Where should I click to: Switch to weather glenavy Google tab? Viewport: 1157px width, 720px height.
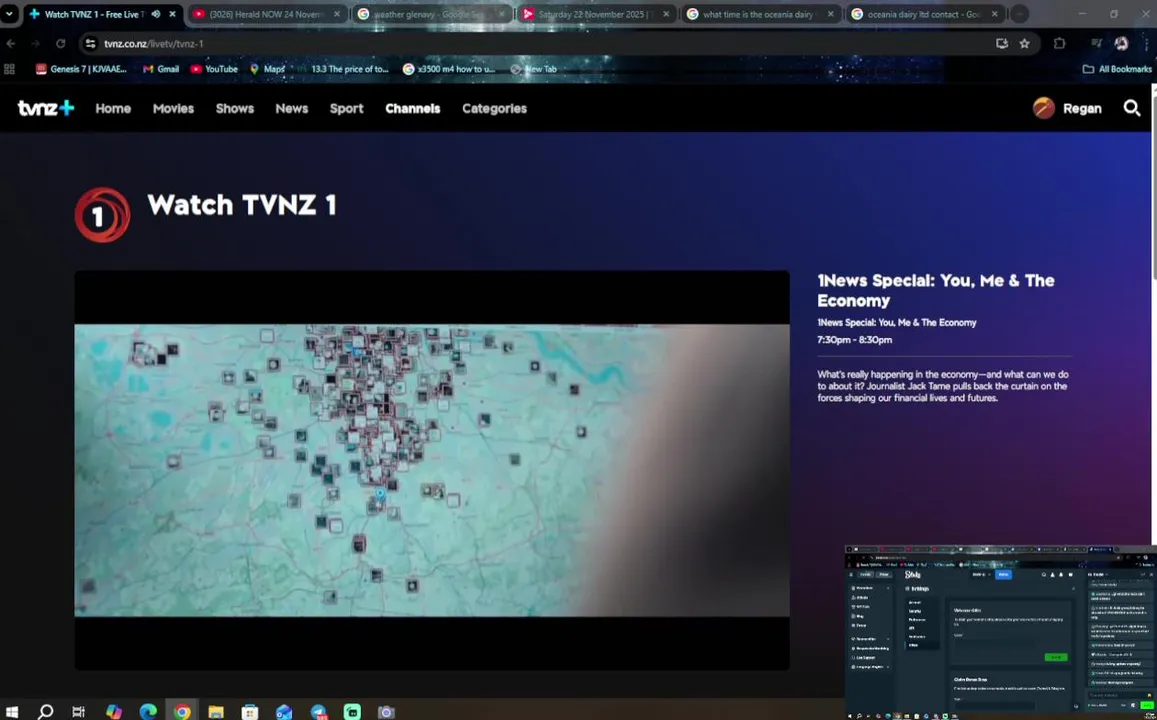(432, 14)
